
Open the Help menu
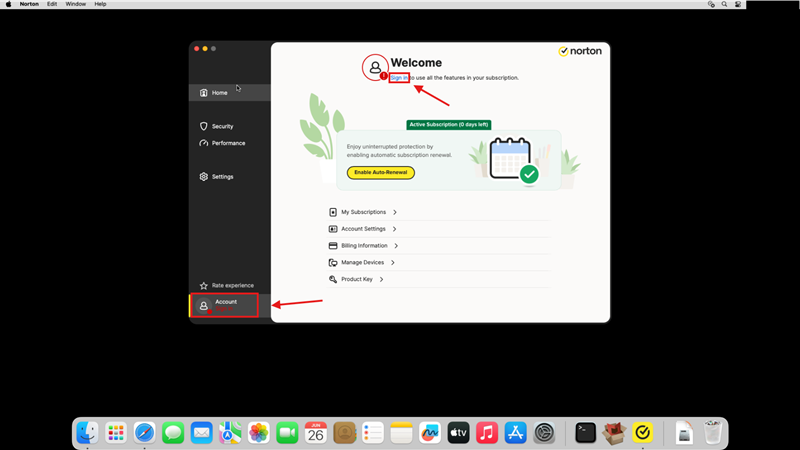[100, 4]
